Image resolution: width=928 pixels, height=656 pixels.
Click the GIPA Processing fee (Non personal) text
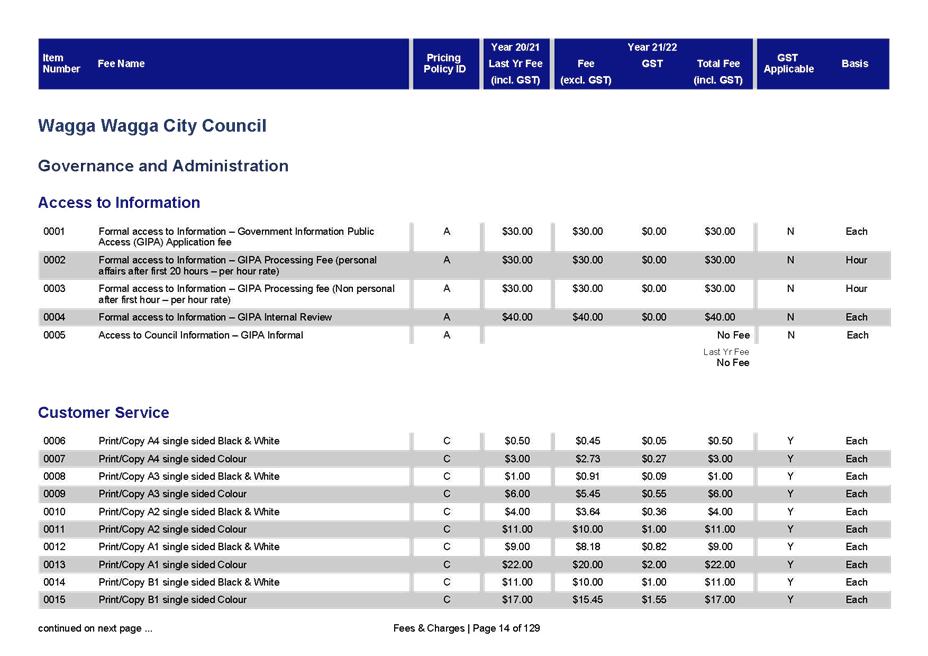(x=246, y=294)
